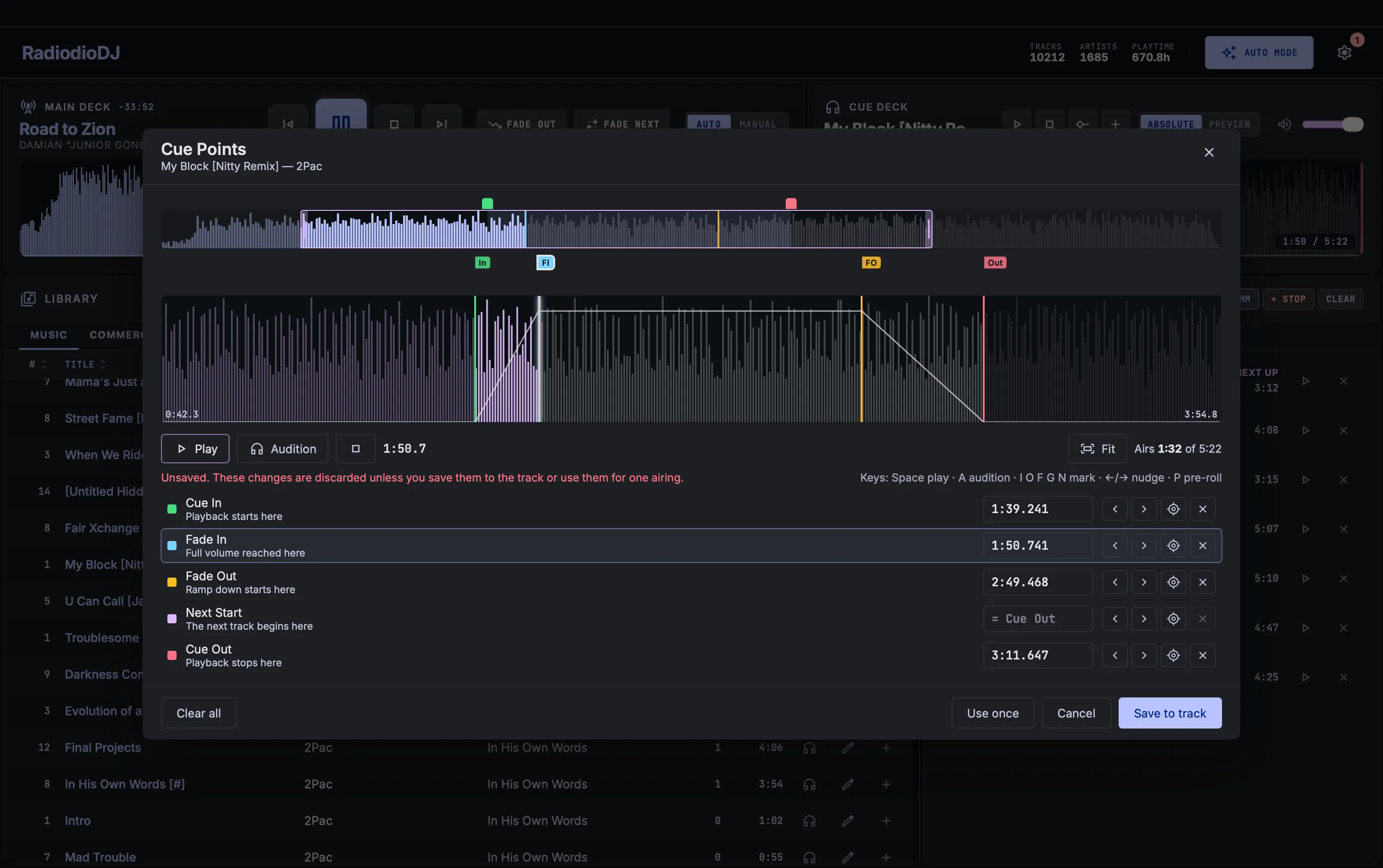Close the Cue Points dialog
This screenshot has height=868, width=1383.
pos(1208,152)
